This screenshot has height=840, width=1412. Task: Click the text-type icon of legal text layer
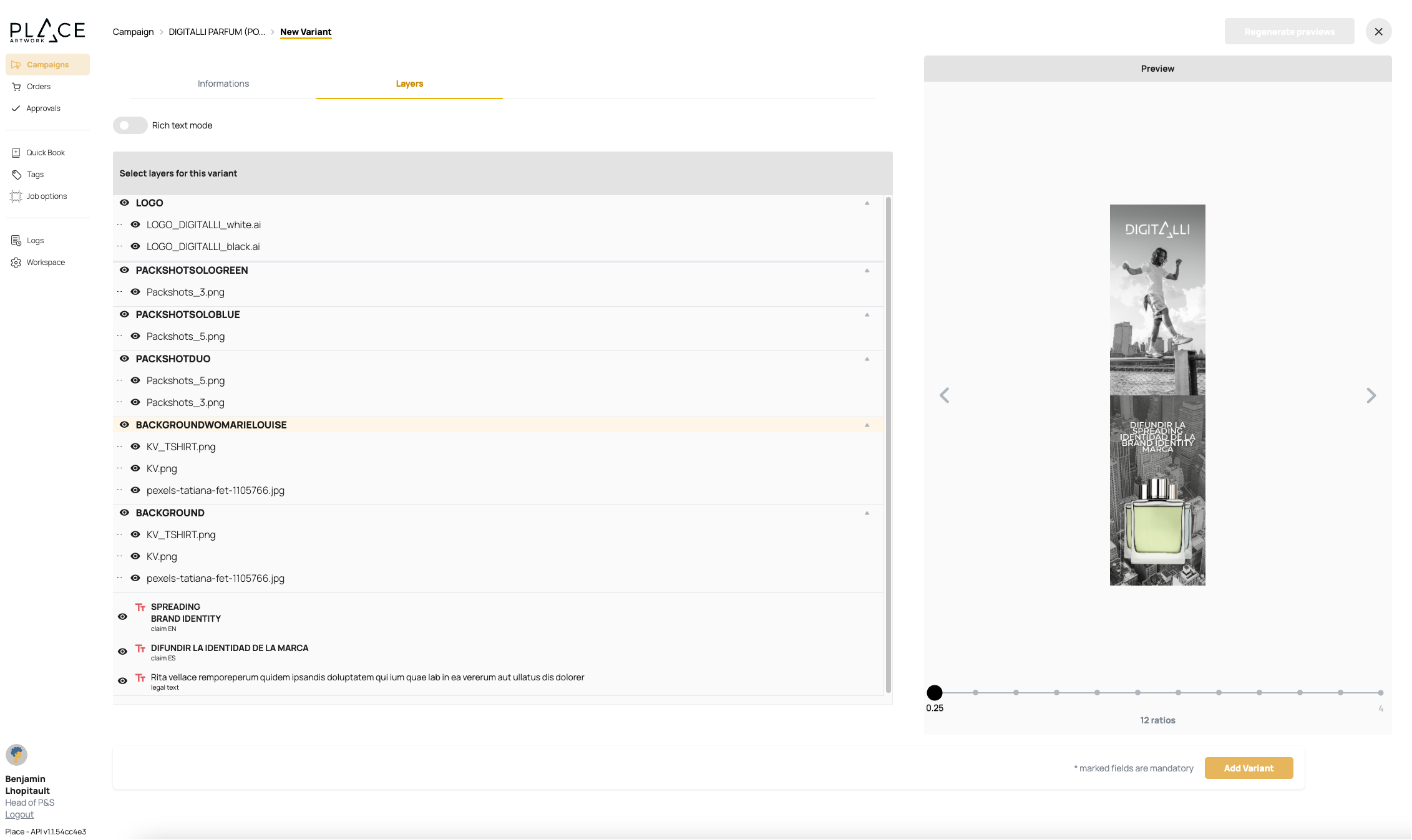(140, 678)
